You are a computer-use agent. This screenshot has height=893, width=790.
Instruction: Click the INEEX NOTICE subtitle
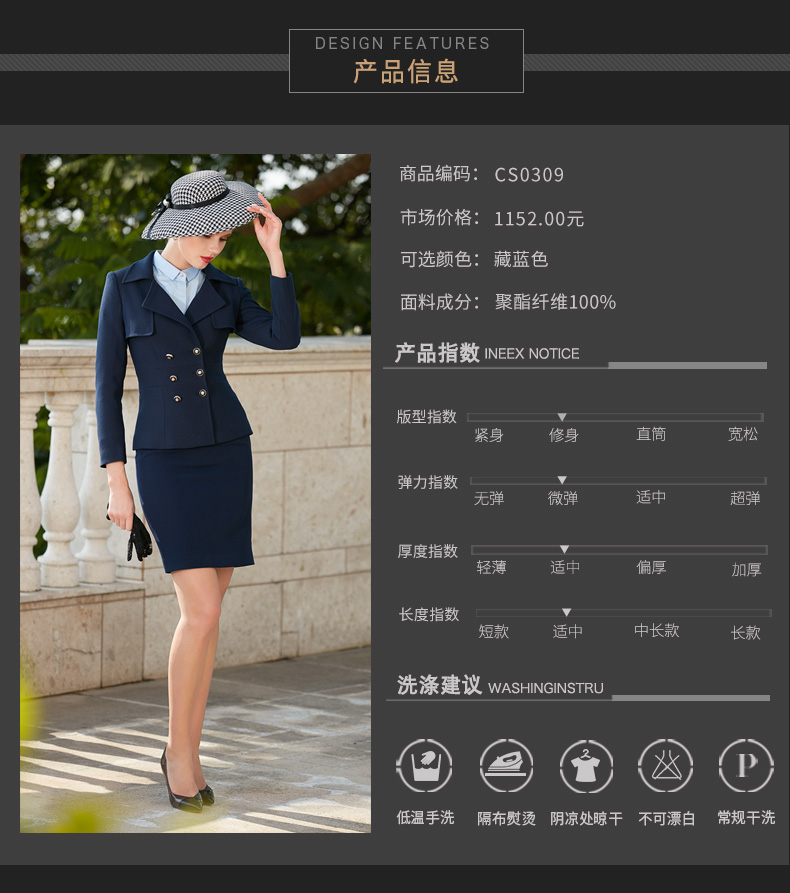point(531,354)
